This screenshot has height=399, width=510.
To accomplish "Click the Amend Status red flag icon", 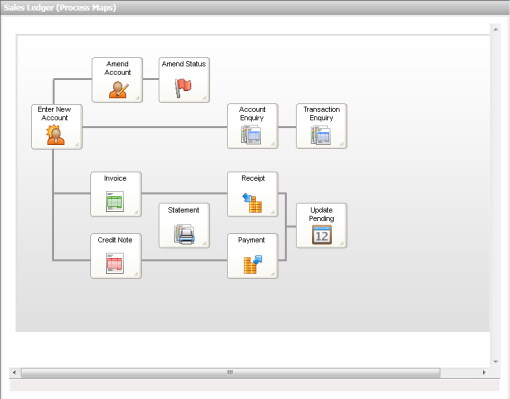I will [x=183, y=88].
